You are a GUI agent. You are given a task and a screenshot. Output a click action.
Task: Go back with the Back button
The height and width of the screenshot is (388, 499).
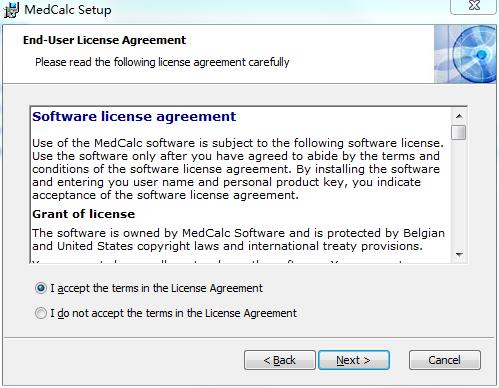click(280, 360)
